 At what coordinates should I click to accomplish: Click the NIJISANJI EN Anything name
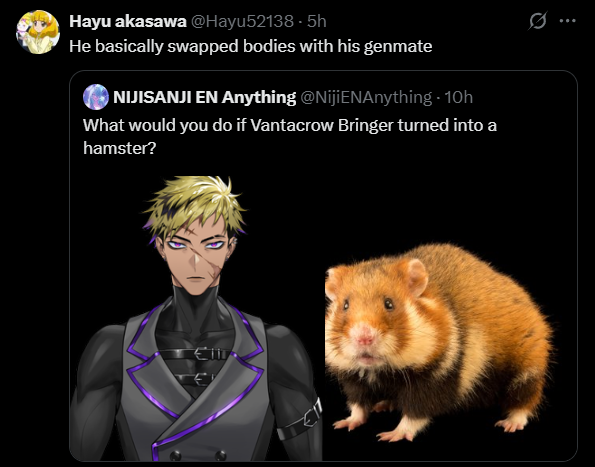tap(205, 97)
